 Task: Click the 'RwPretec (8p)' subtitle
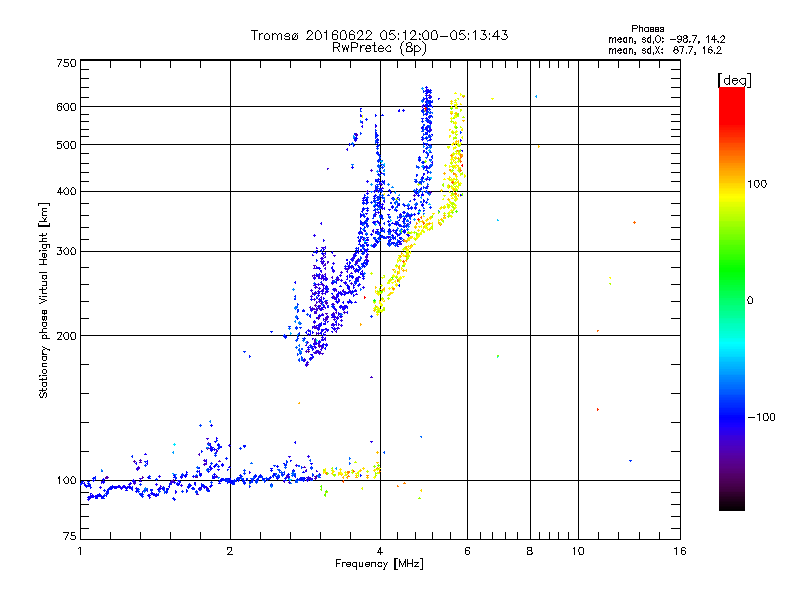379,48
